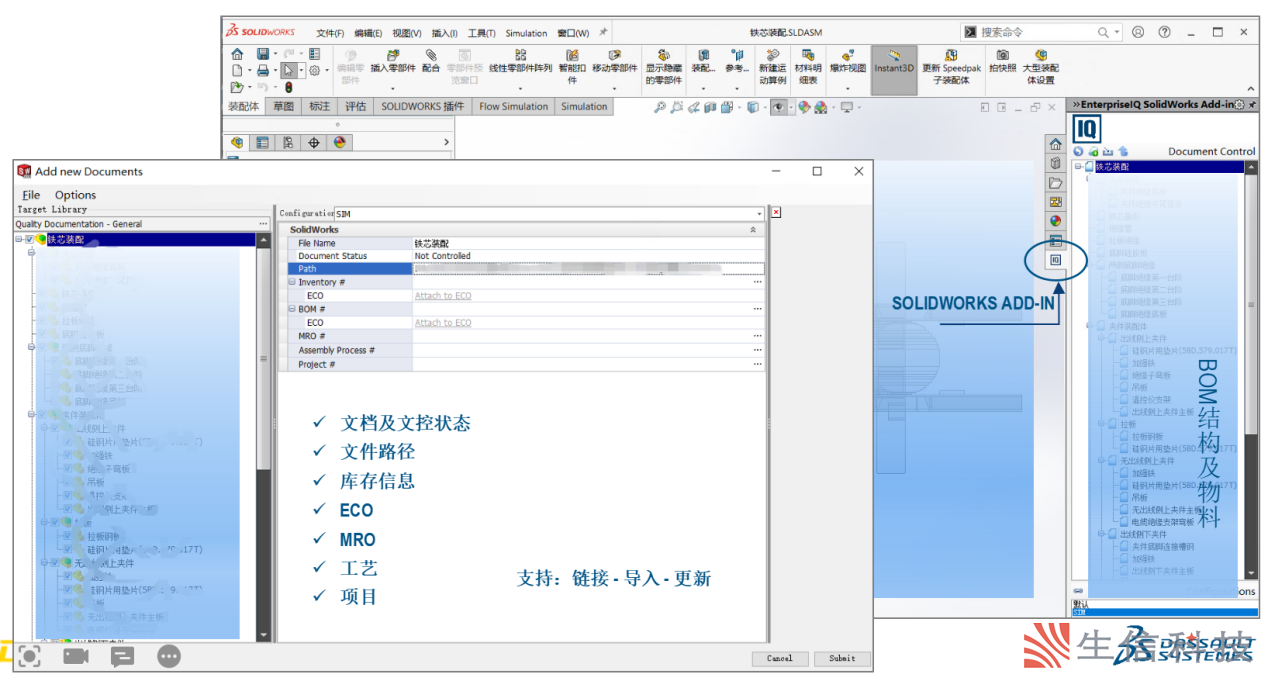
Task: Open the Configuration SIM dropdown
Action: 759,213
